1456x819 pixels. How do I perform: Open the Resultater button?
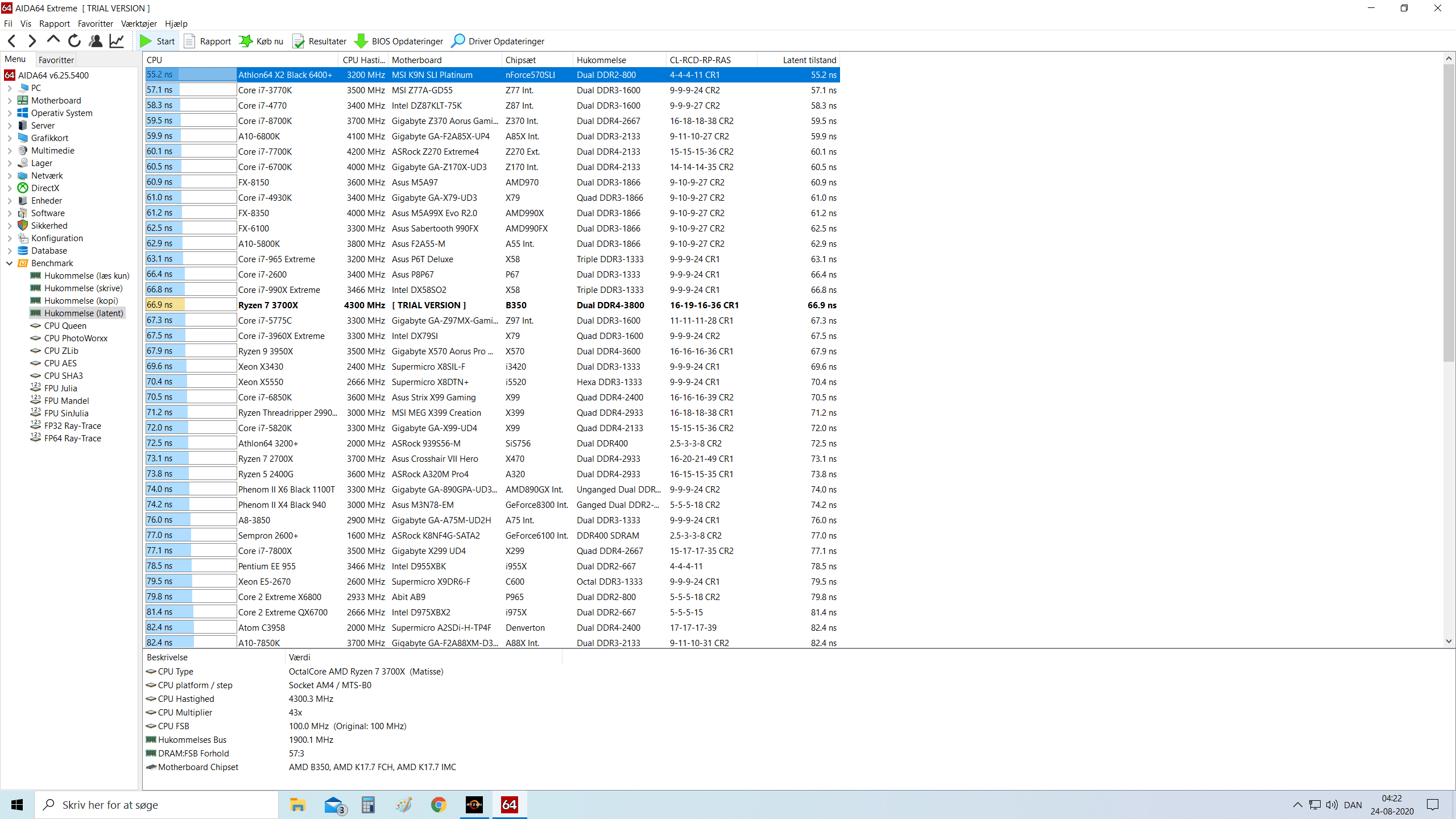320,41
